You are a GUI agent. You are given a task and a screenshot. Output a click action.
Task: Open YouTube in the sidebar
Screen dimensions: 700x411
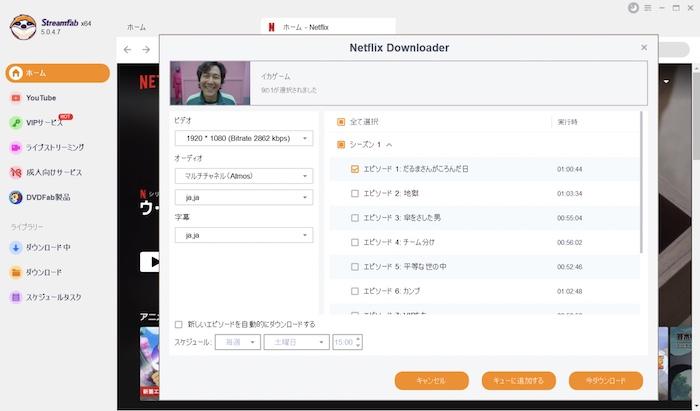click(41, 98)
